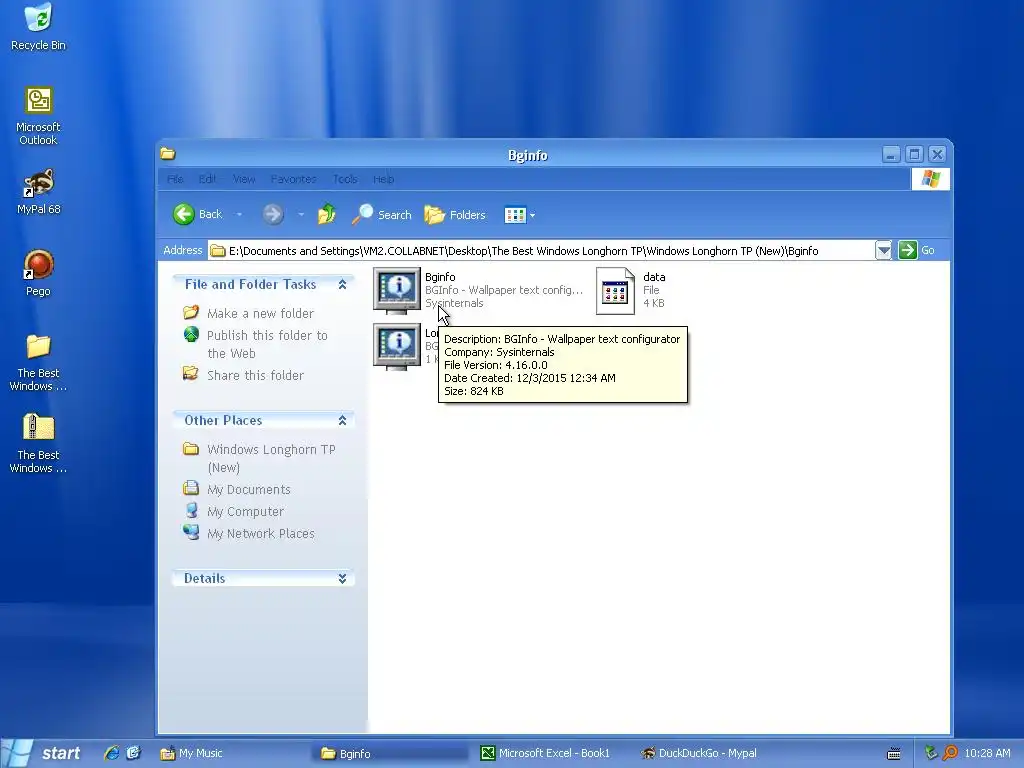
Task: Click Publish this folder to the Web
Action: (266, 344)
